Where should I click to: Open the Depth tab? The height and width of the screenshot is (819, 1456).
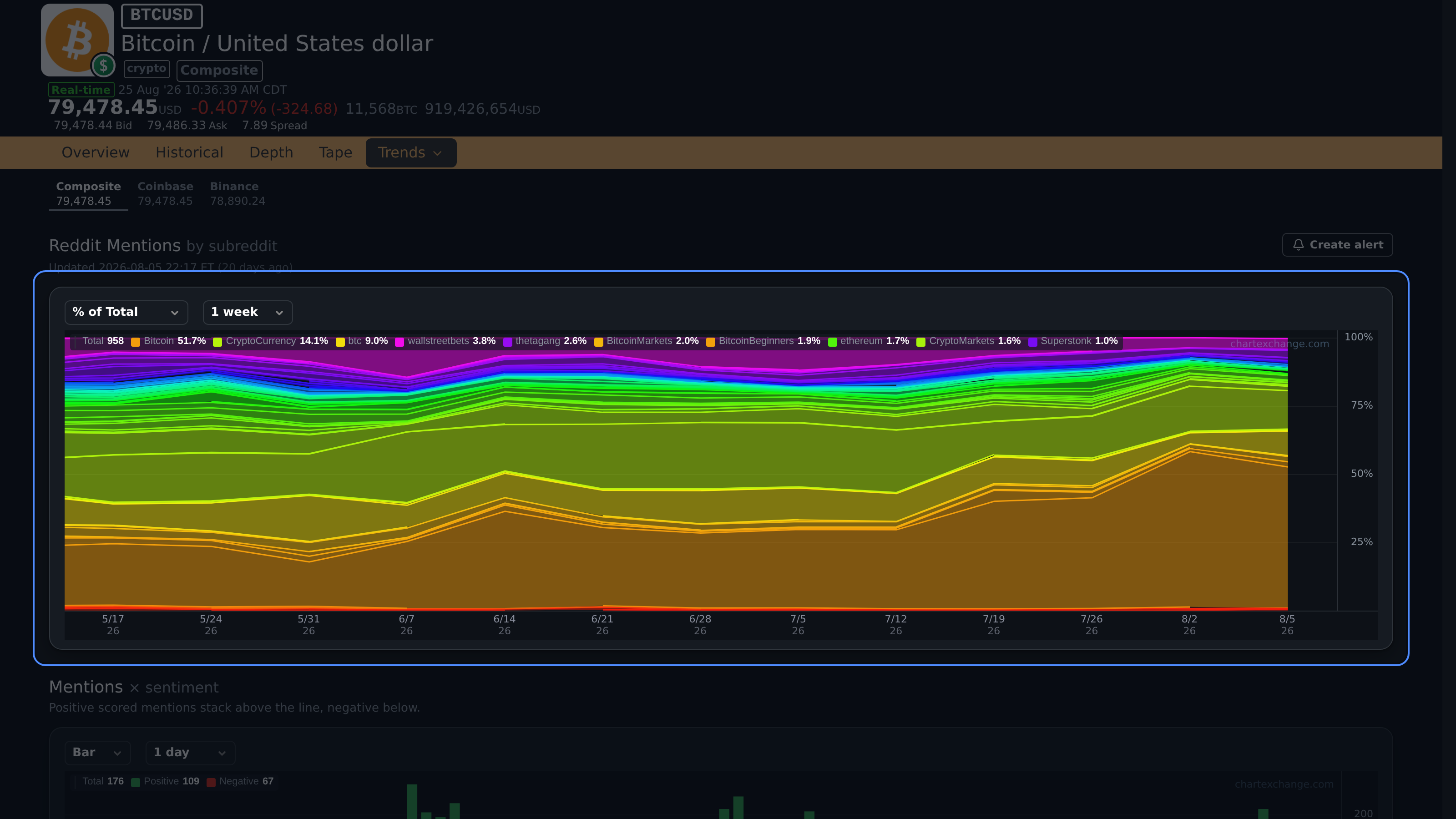pyautogui.click(x=271, y=152)
